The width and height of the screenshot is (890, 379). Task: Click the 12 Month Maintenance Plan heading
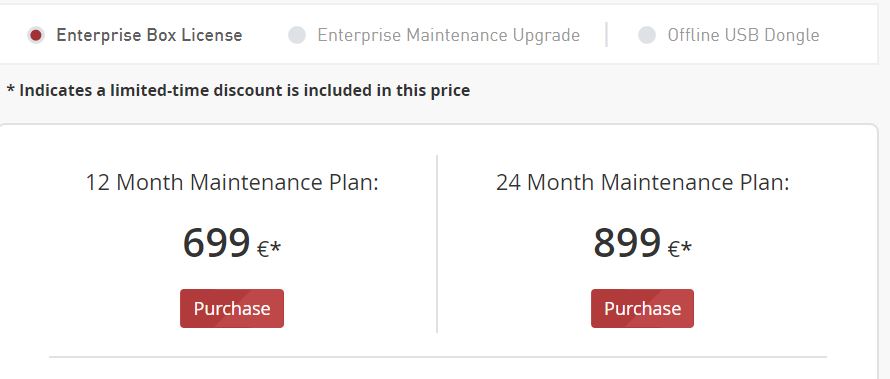coord(232,183)
